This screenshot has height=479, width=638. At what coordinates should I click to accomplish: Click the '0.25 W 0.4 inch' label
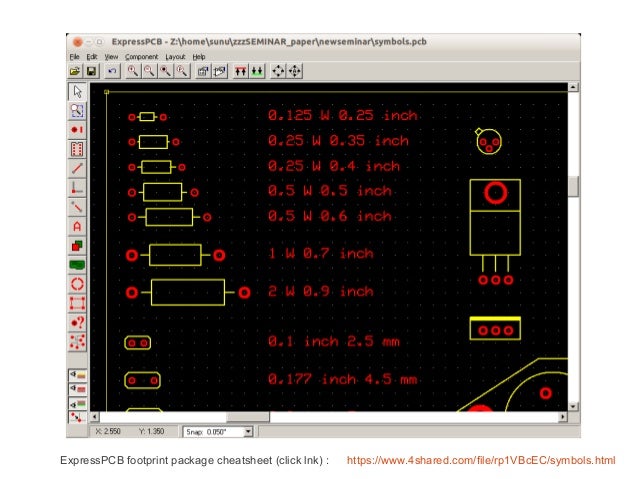[x=334, y=166]
